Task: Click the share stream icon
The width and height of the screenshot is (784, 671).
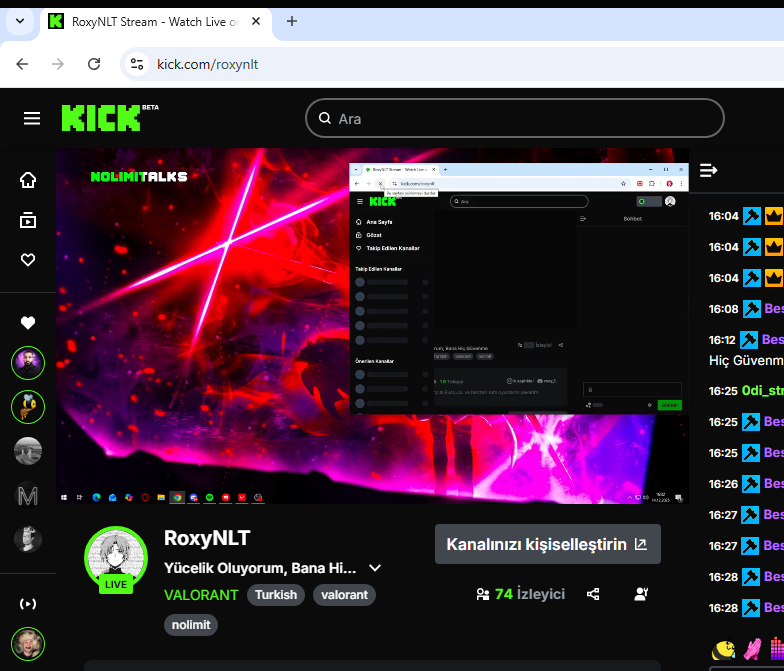Action: 593,594
